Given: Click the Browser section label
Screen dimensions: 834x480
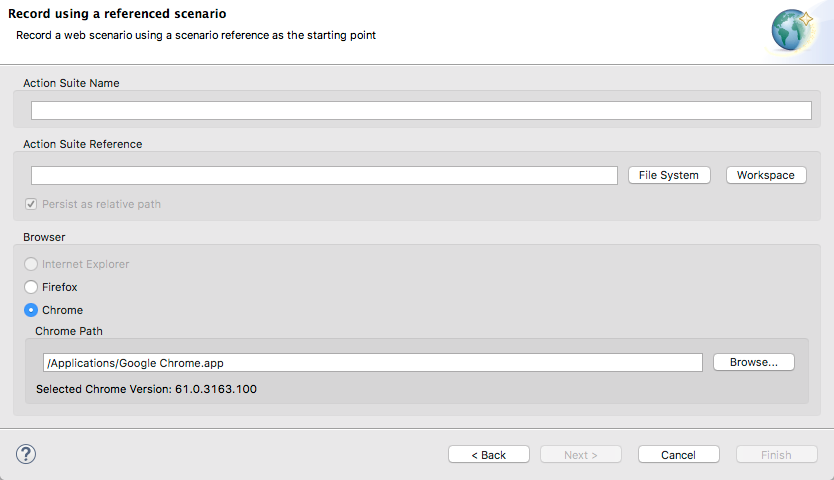Looking at the screenshot, I should pyautogui.click(x=44, y=237).
